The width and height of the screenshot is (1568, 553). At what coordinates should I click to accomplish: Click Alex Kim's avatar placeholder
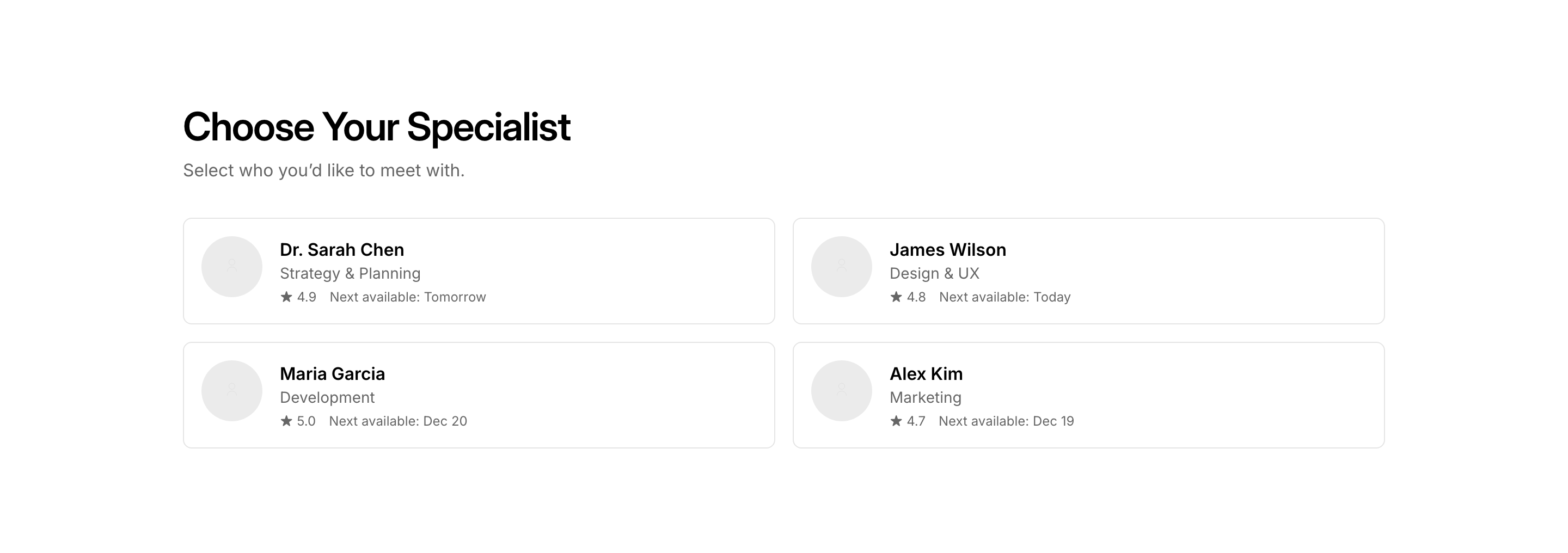click(841, 391)
